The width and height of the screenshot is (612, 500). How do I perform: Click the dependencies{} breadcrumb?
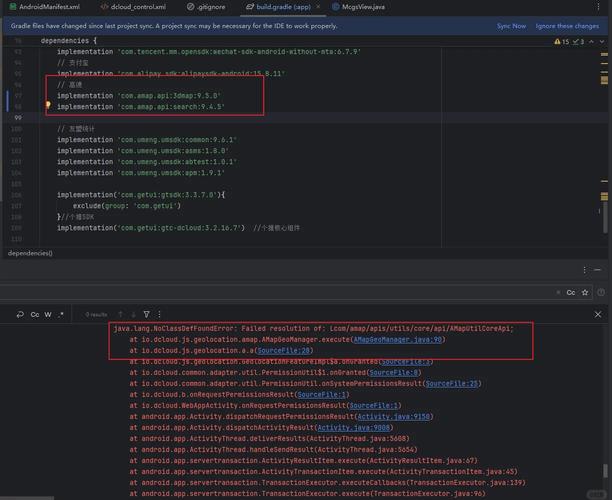coord(30,253)
